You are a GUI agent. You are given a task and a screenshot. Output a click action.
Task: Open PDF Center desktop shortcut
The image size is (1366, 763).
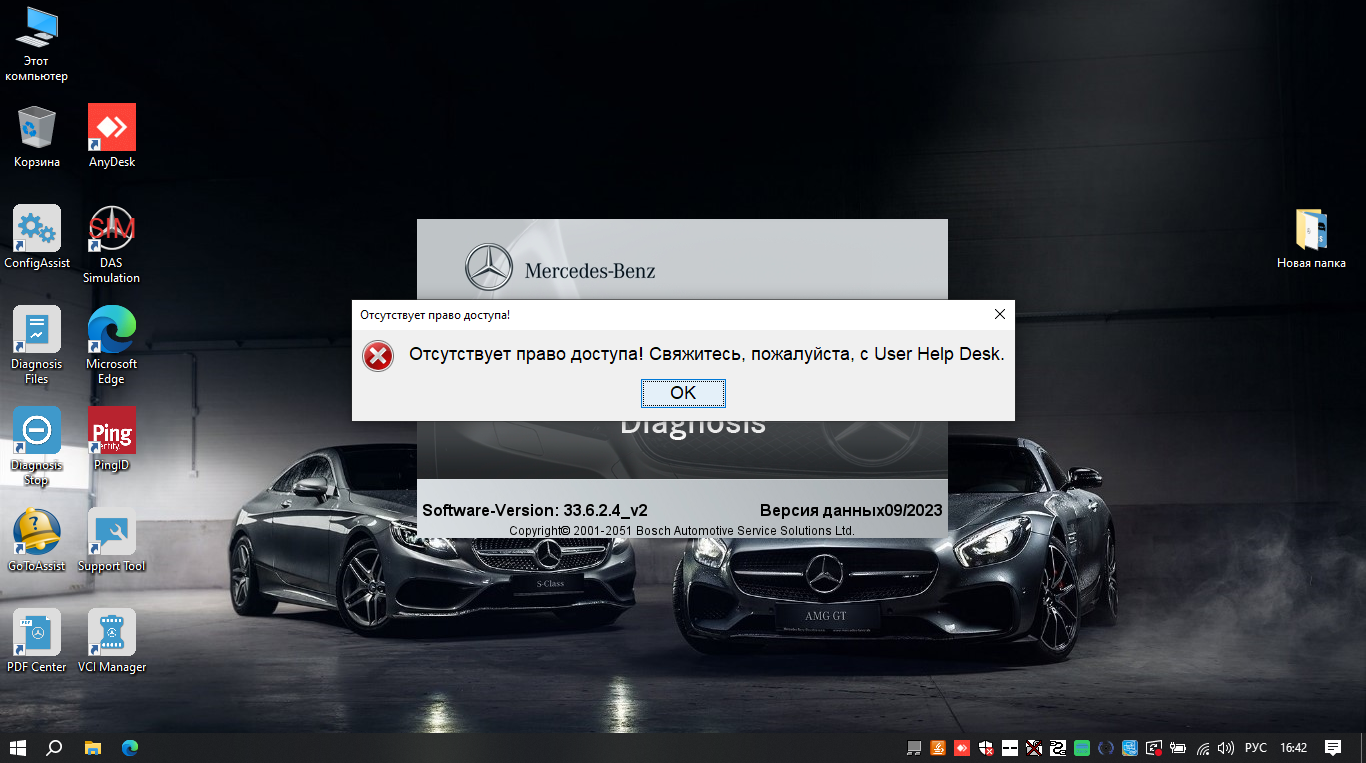(x=37, y=641)
